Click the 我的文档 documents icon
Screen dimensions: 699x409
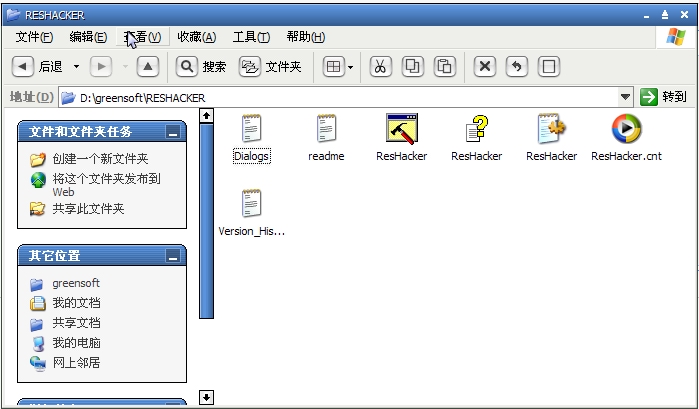coord(38,303)
